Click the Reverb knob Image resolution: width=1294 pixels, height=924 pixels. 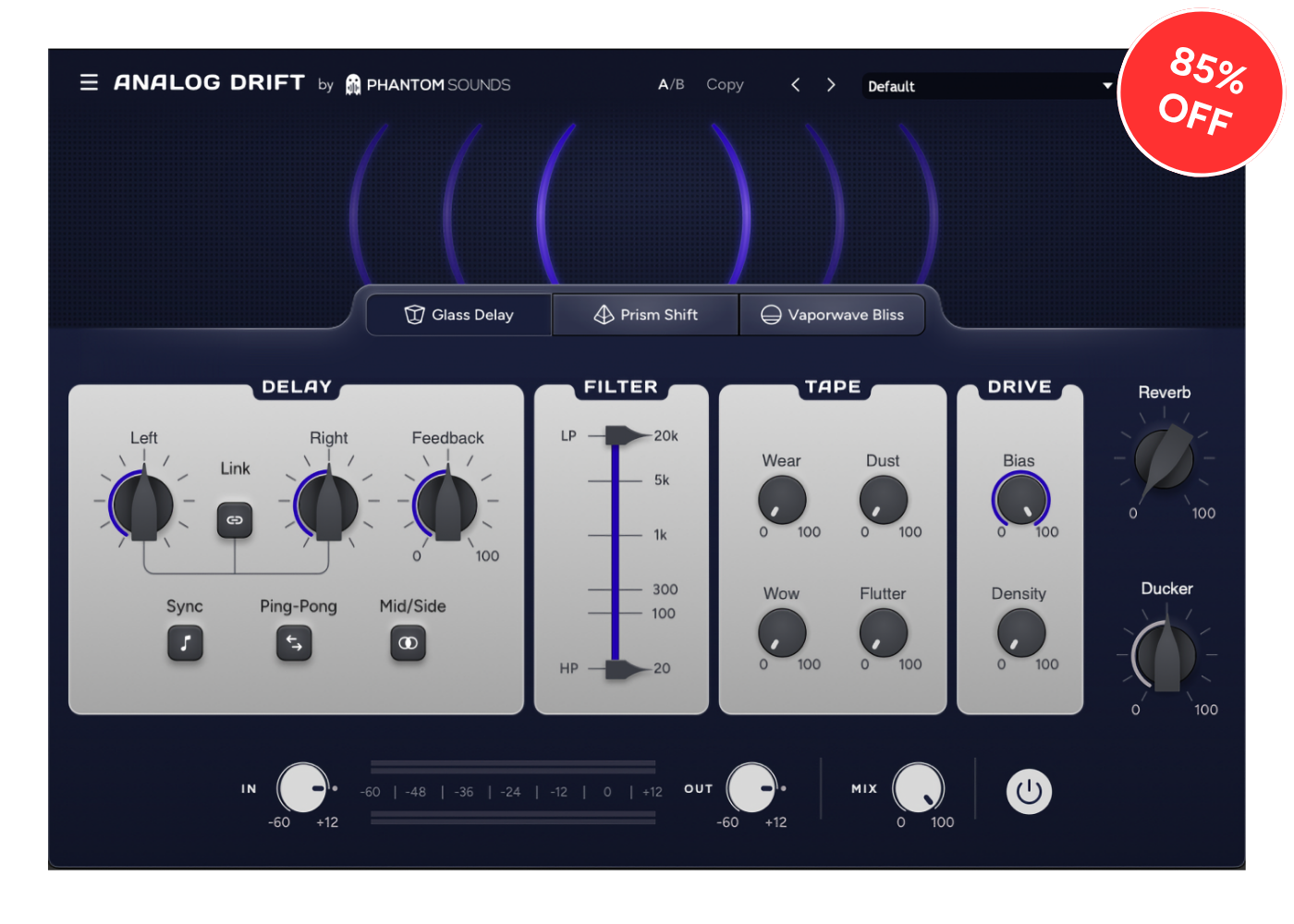click(x=1164, y=459)
